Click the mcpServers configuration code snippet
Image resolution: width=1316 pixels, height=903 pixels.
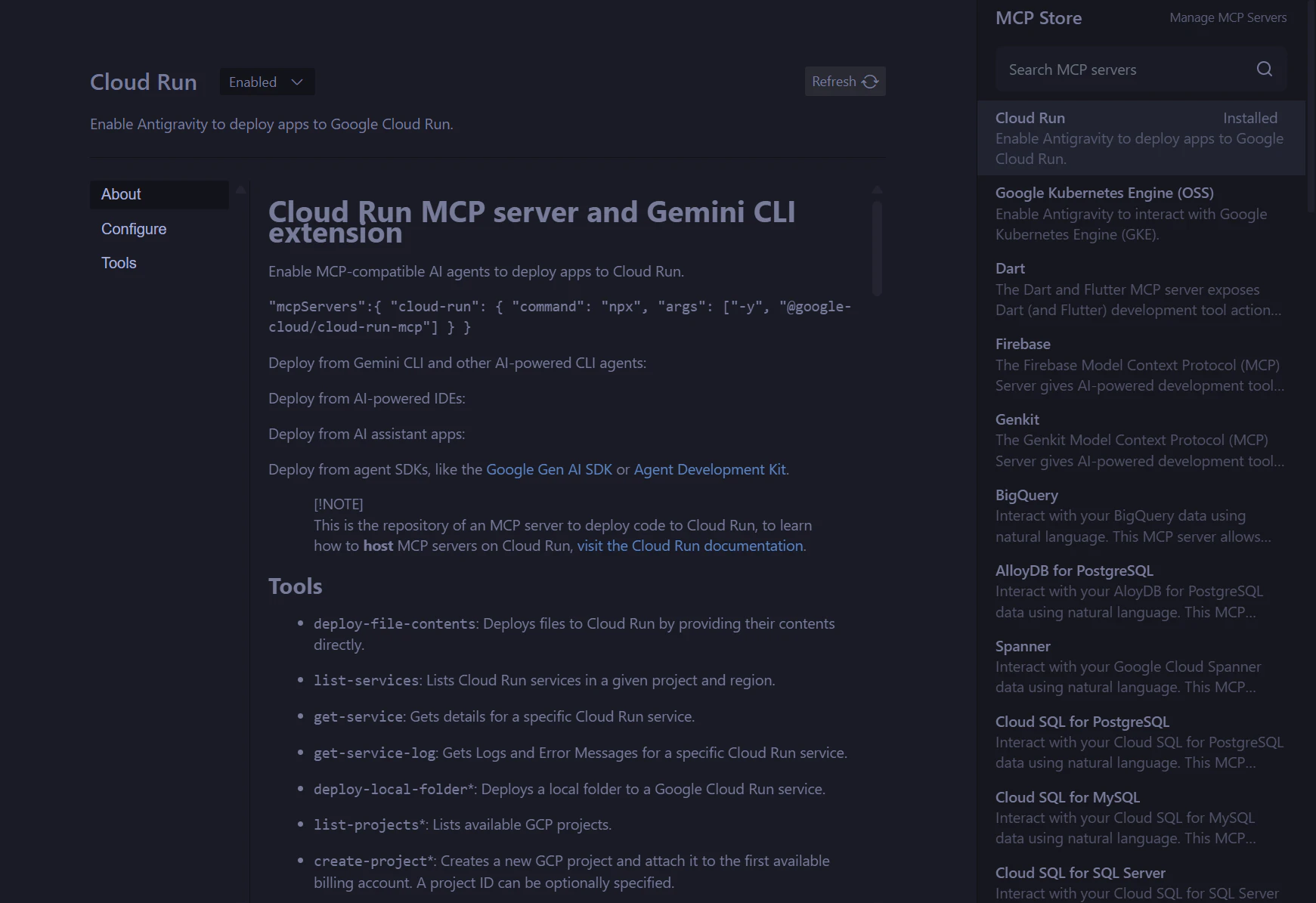[560, 317]
